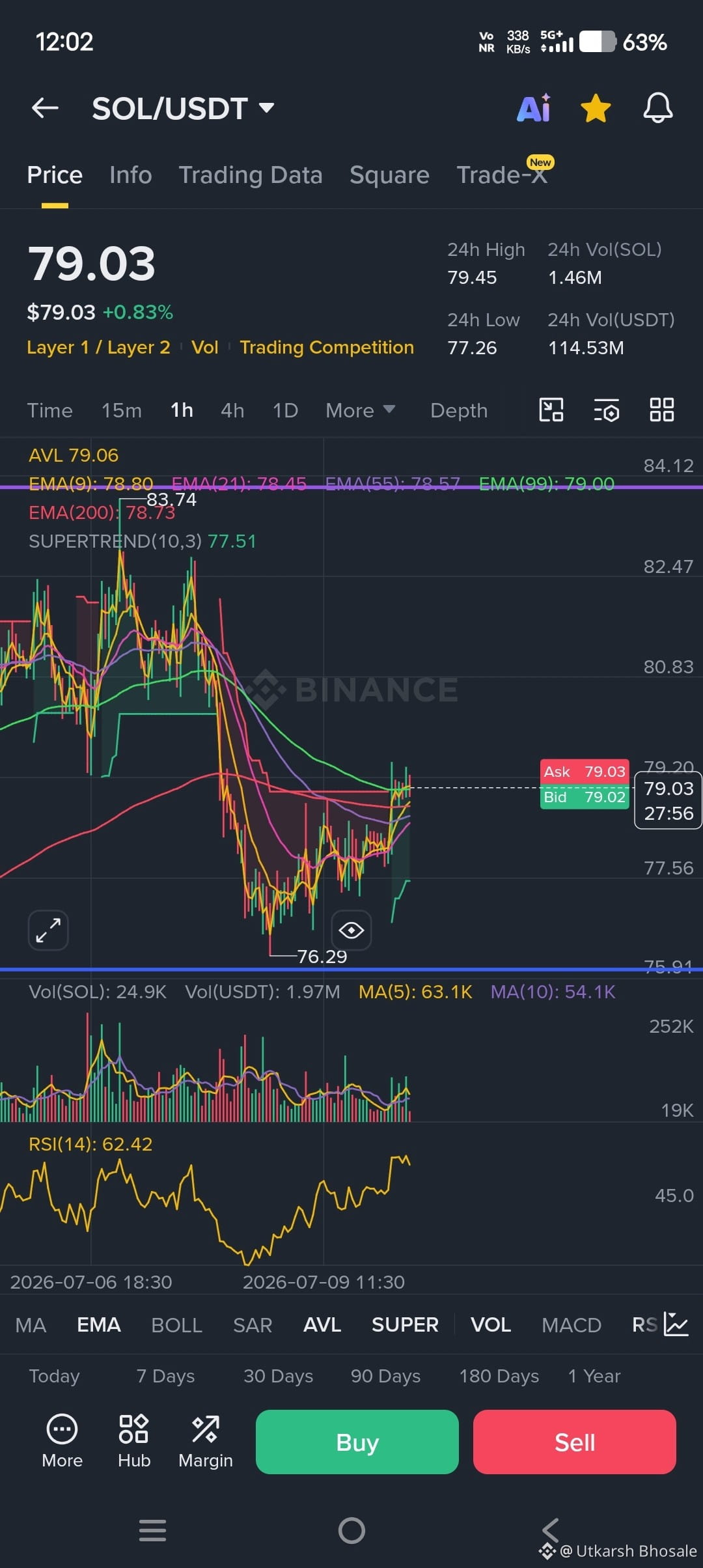The width and height of the screenshot is (703, 1568).
Task: Open the Trading Data tab
Action: 251,175
